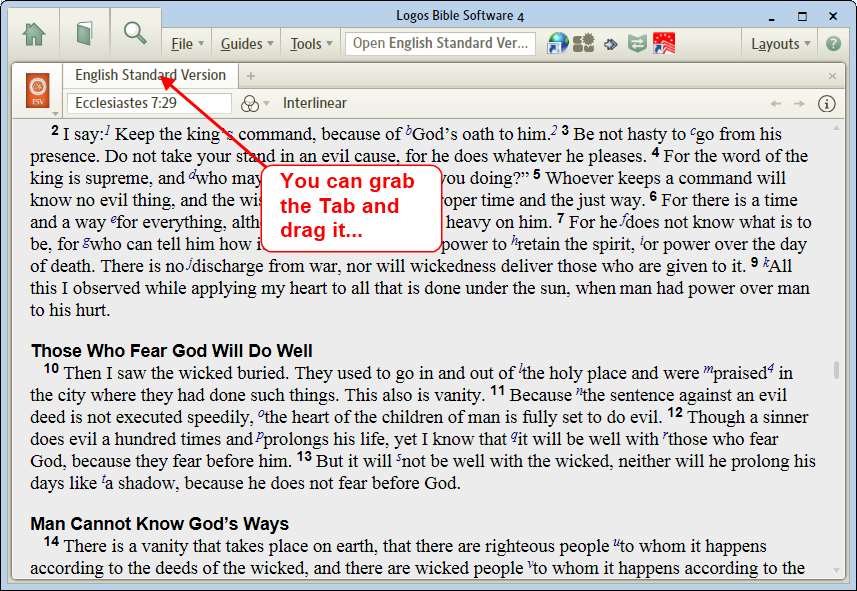Add a new tab with plus button
Image resolution: width=857 pixels, height=591 pixels.
pyautogui.click(x=250, y=76)
